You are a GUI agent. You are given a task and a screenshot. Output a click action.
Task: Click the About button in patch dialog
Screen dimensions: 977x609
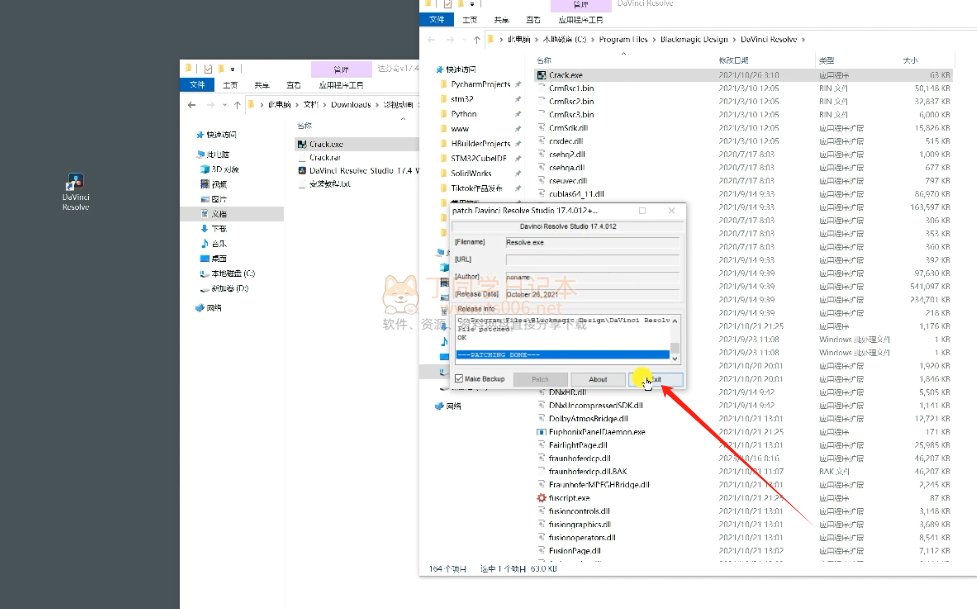click(x=598, y=379)
